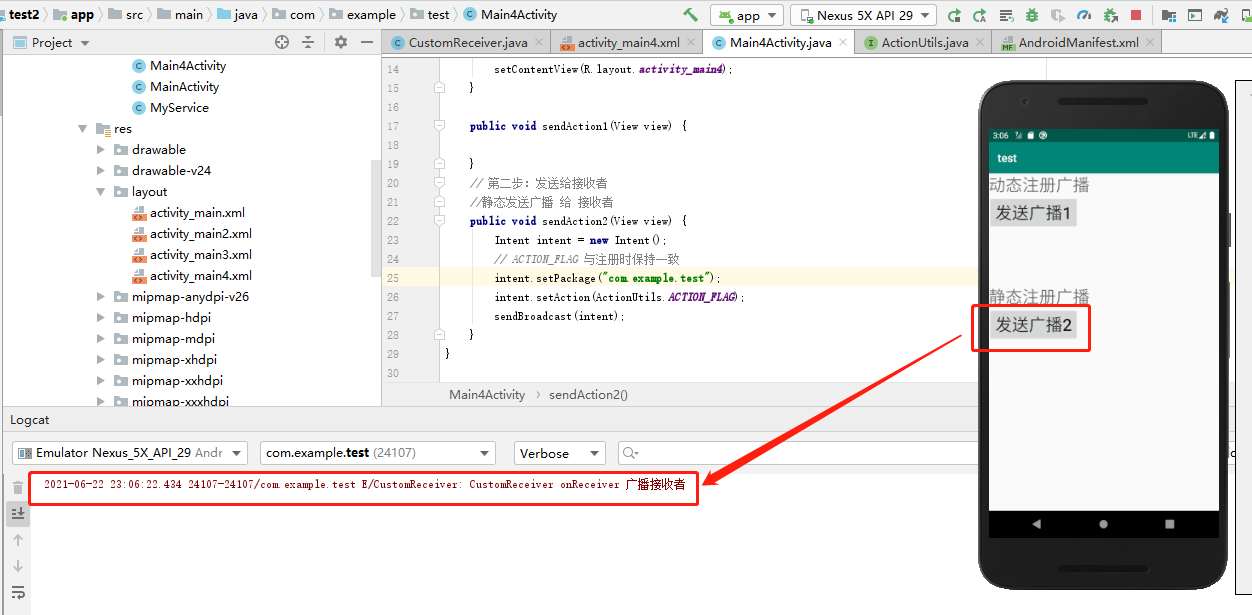Click the intent.setPackage code line
This screenshot has width=1252, height=615.
[607, 278]
